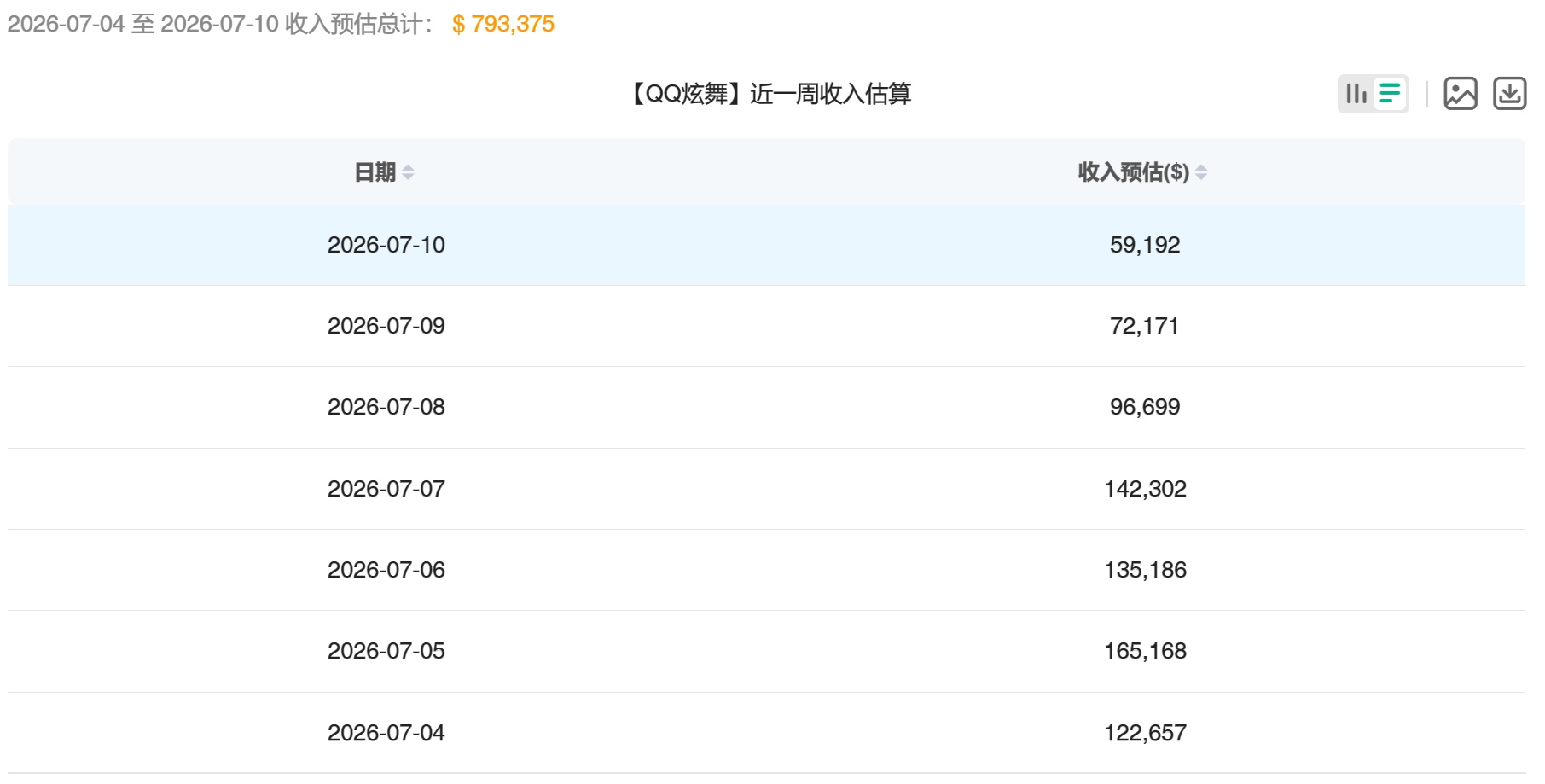Switch to bar chart view

(1356, 93)
